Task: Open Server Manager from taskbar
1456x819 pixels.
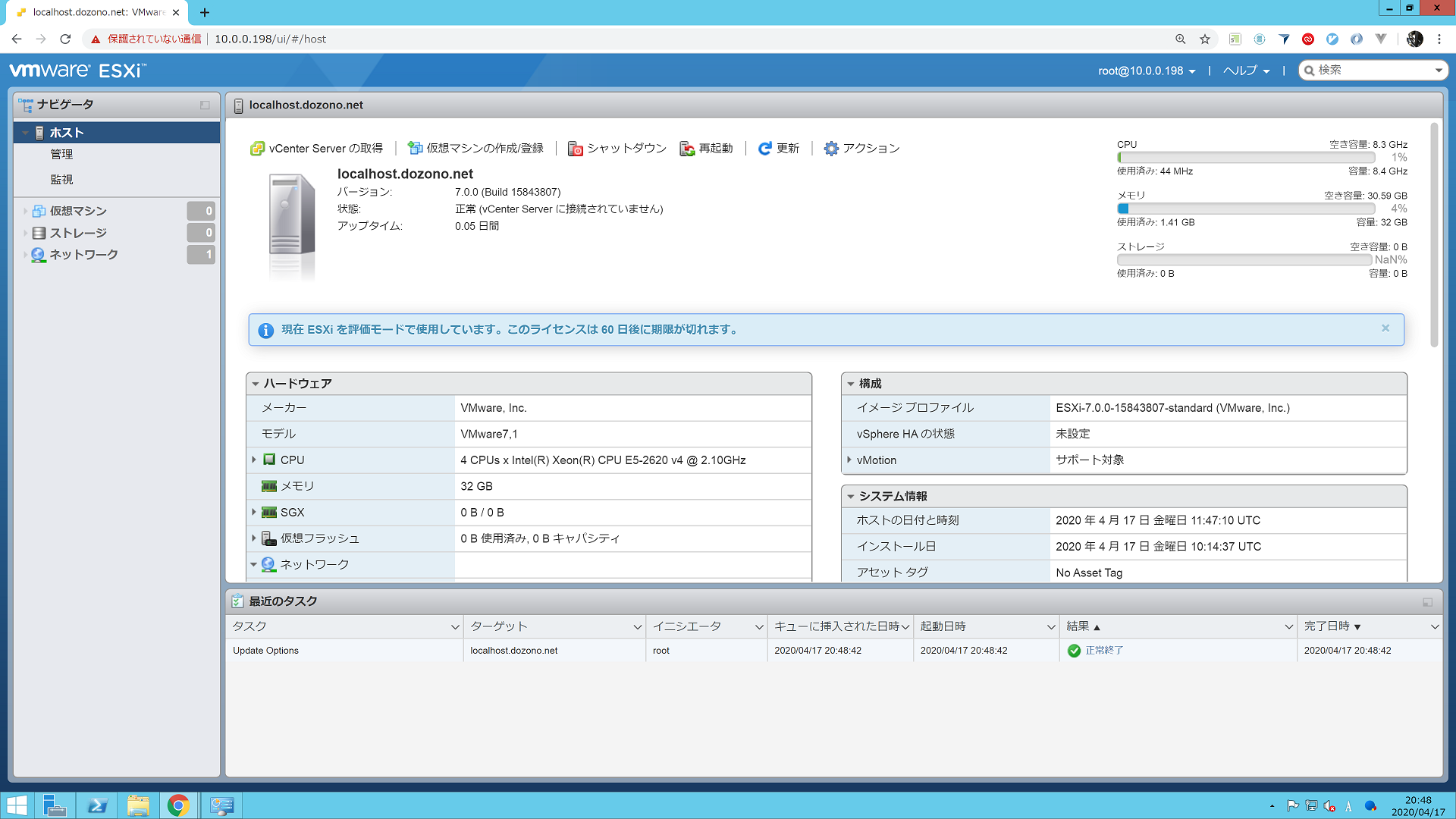Action: 55,805
